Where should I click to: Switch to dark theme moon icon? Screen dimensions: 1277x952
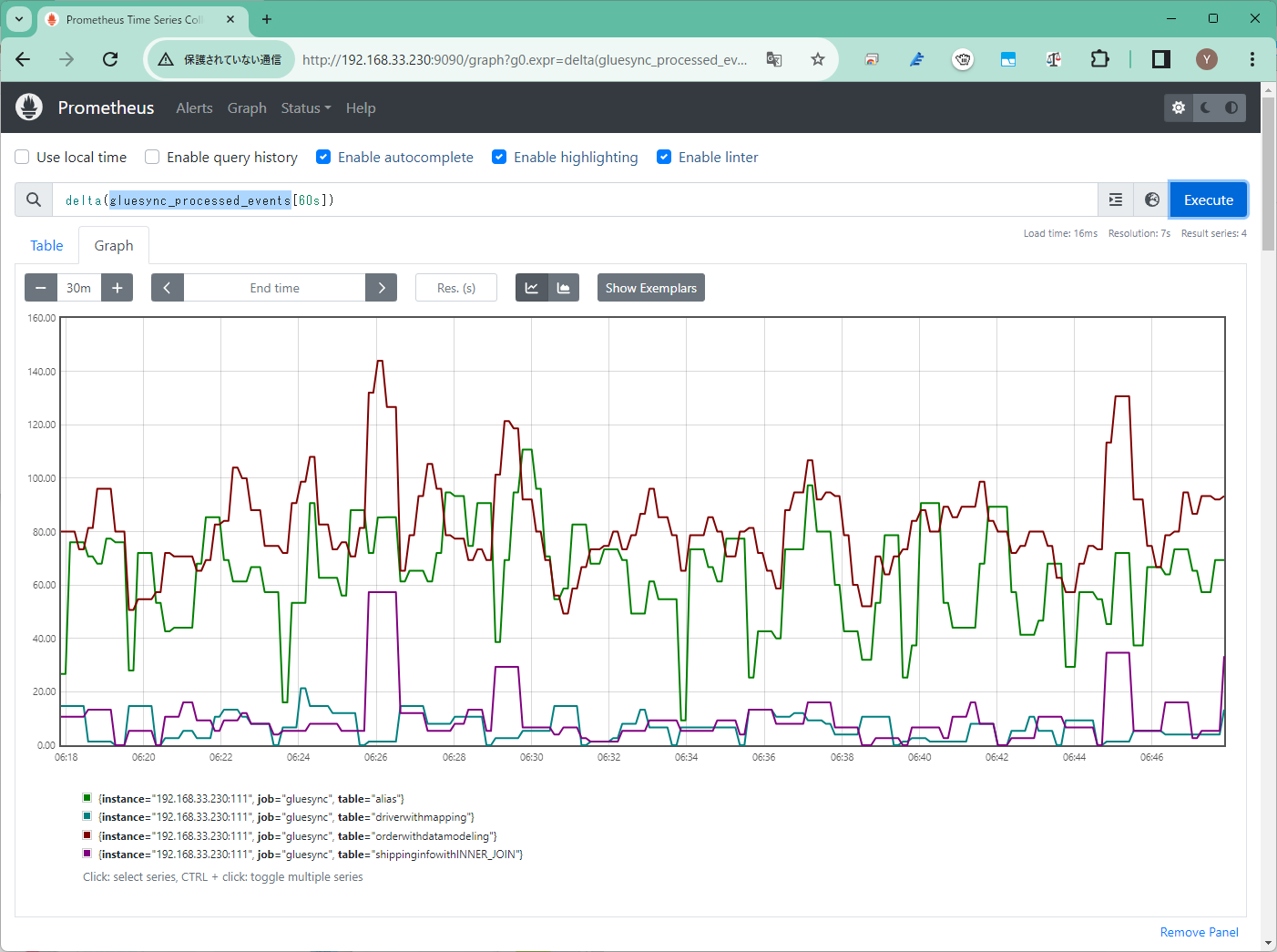[1205, 107]
